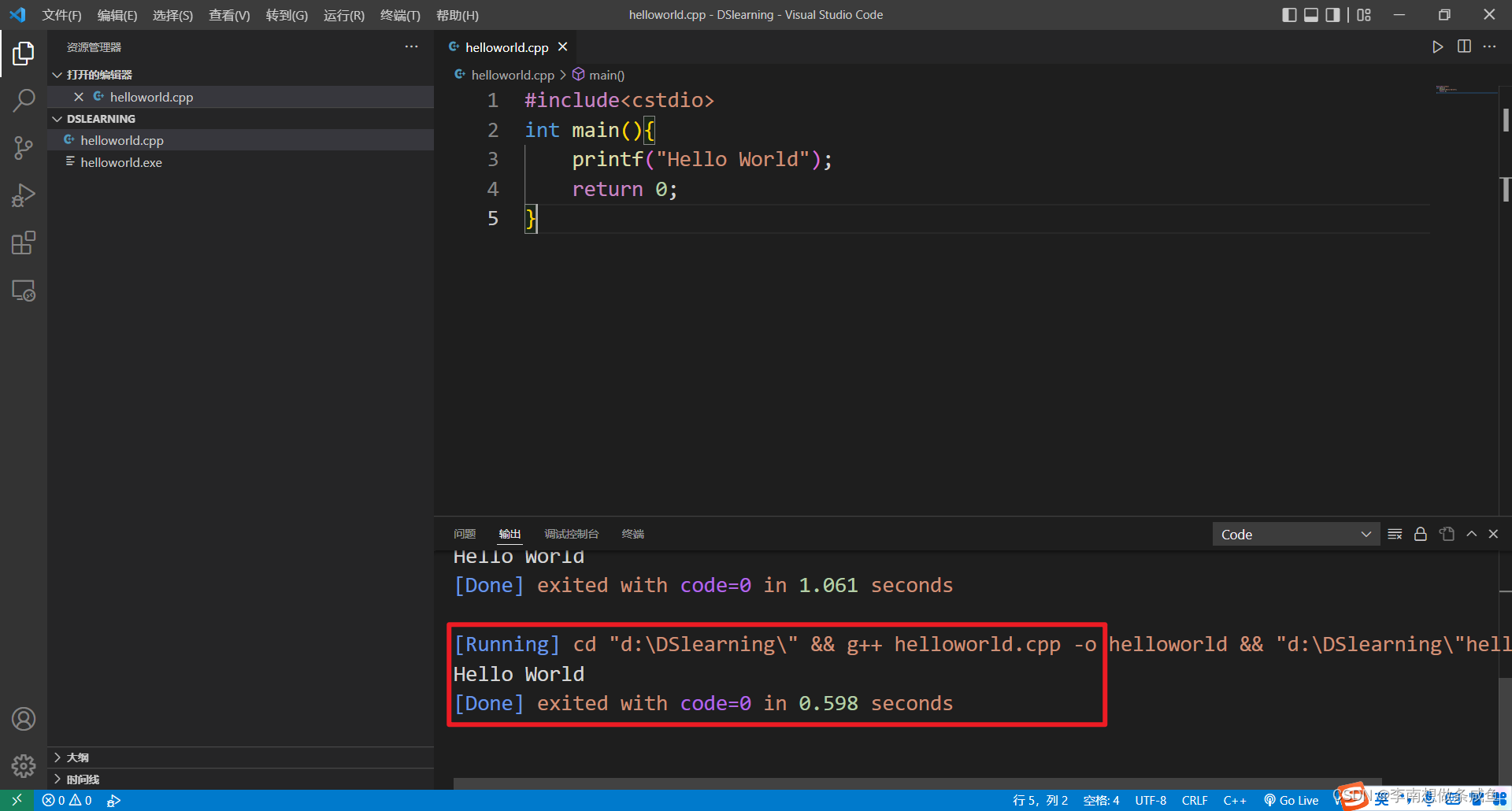
Task: Change UTF-8 file encoding
Action: tap(1151, 800)
